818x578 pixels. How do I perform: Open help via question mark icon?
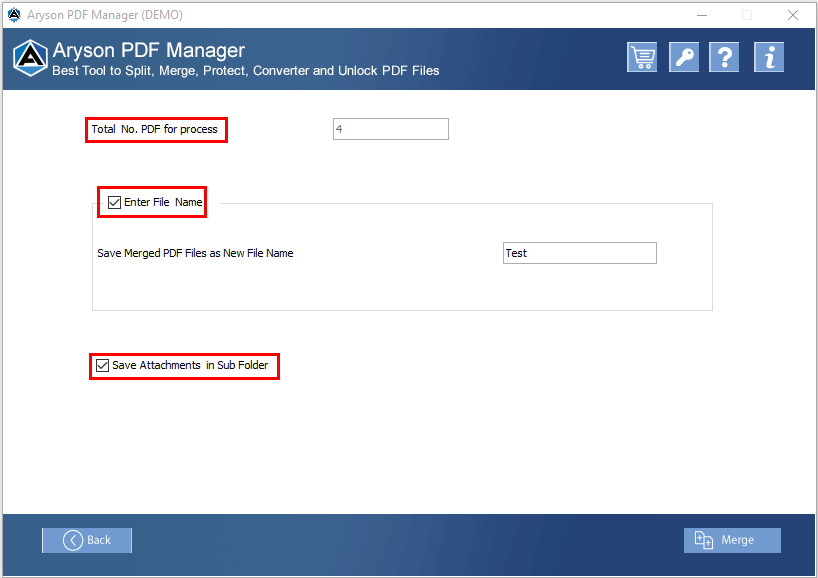point(724,57)
